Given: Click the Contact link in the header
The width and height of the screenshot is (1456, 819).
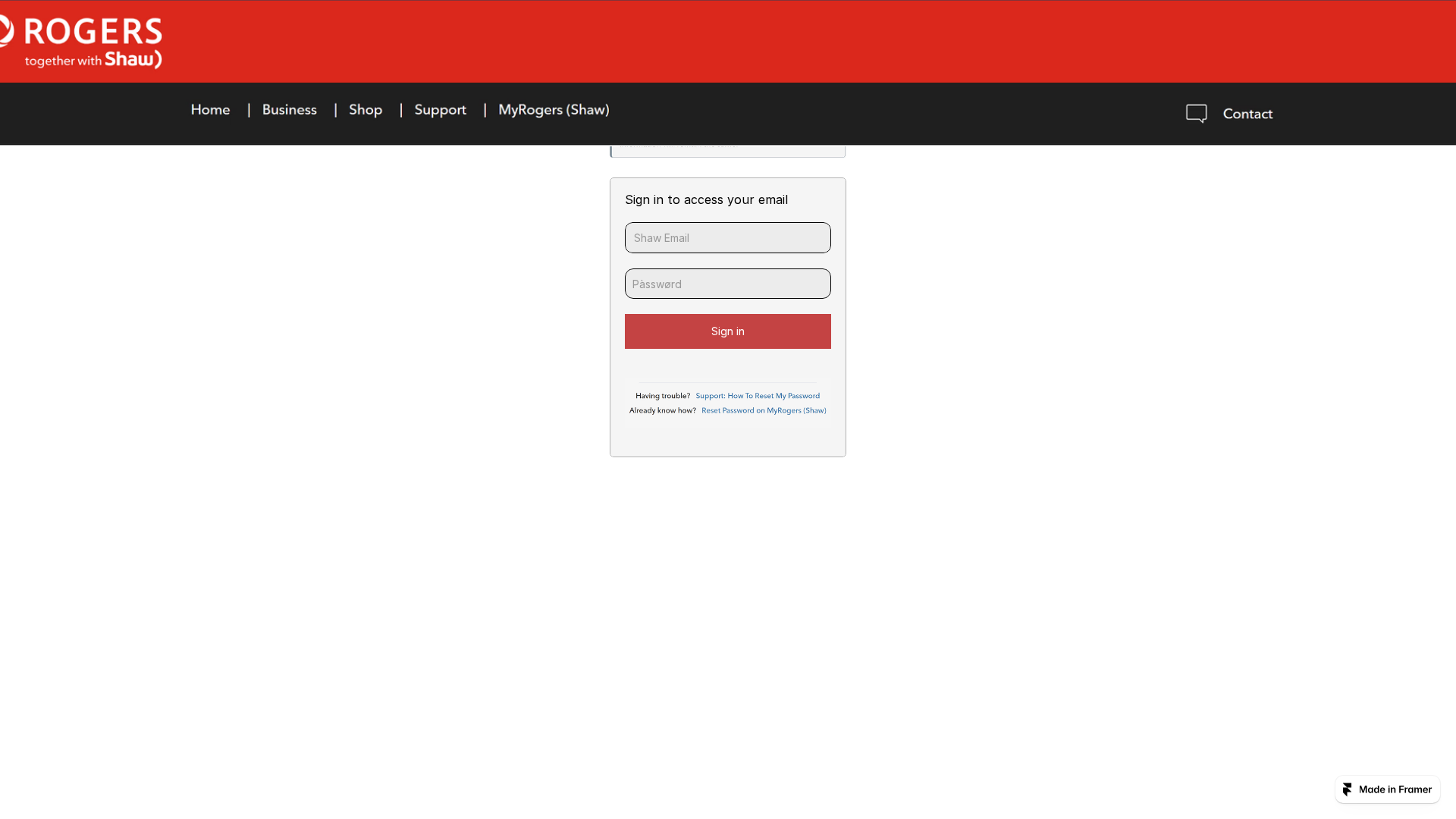Looking at the screenshot, I should click(1247, 114).
